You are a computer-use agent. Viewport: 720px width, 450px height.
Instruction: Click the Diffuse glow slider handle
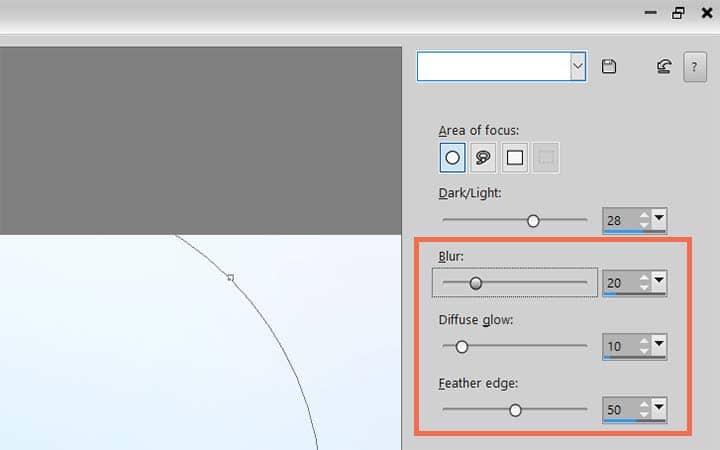click(x=462, y=347)
